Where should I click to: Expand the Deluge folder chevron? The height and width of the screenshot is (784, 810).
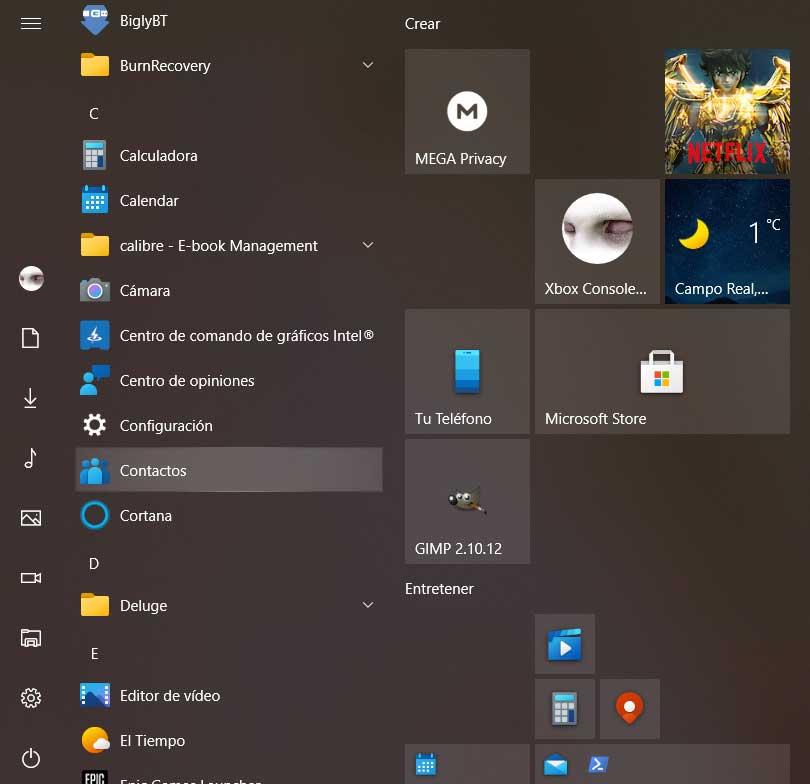(368, 605)
